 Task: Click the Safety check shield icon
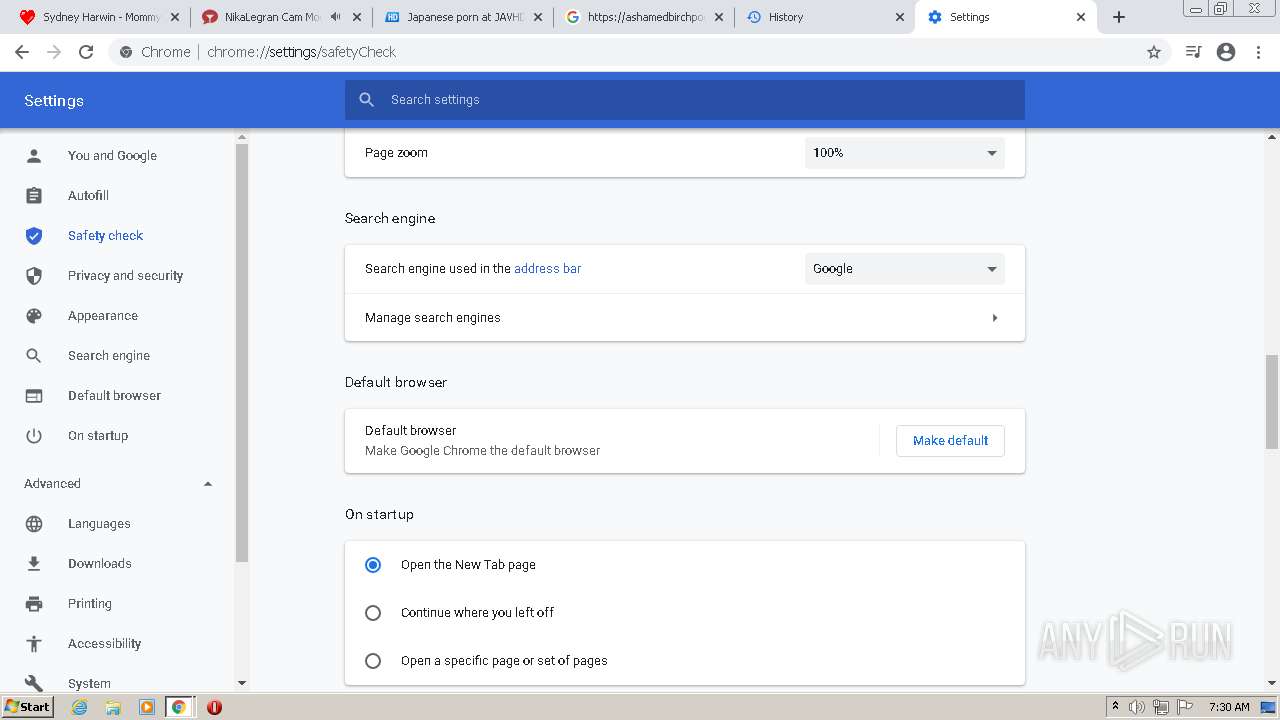click(34, 236)
